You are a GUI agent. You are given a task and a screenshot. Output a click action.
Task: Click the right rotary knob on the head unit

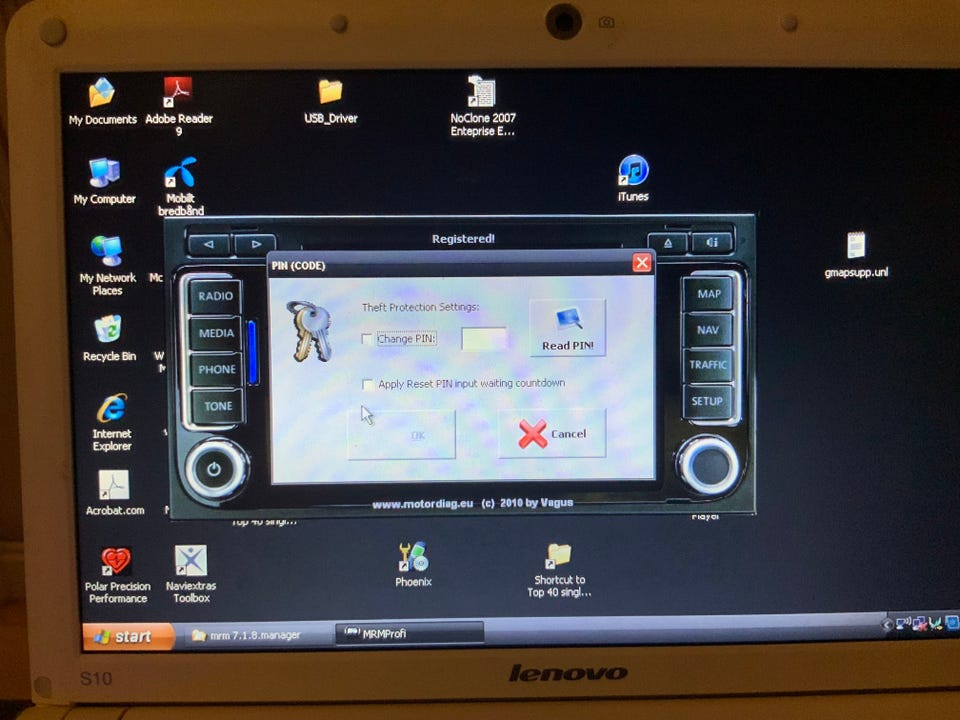click(709, 465)
